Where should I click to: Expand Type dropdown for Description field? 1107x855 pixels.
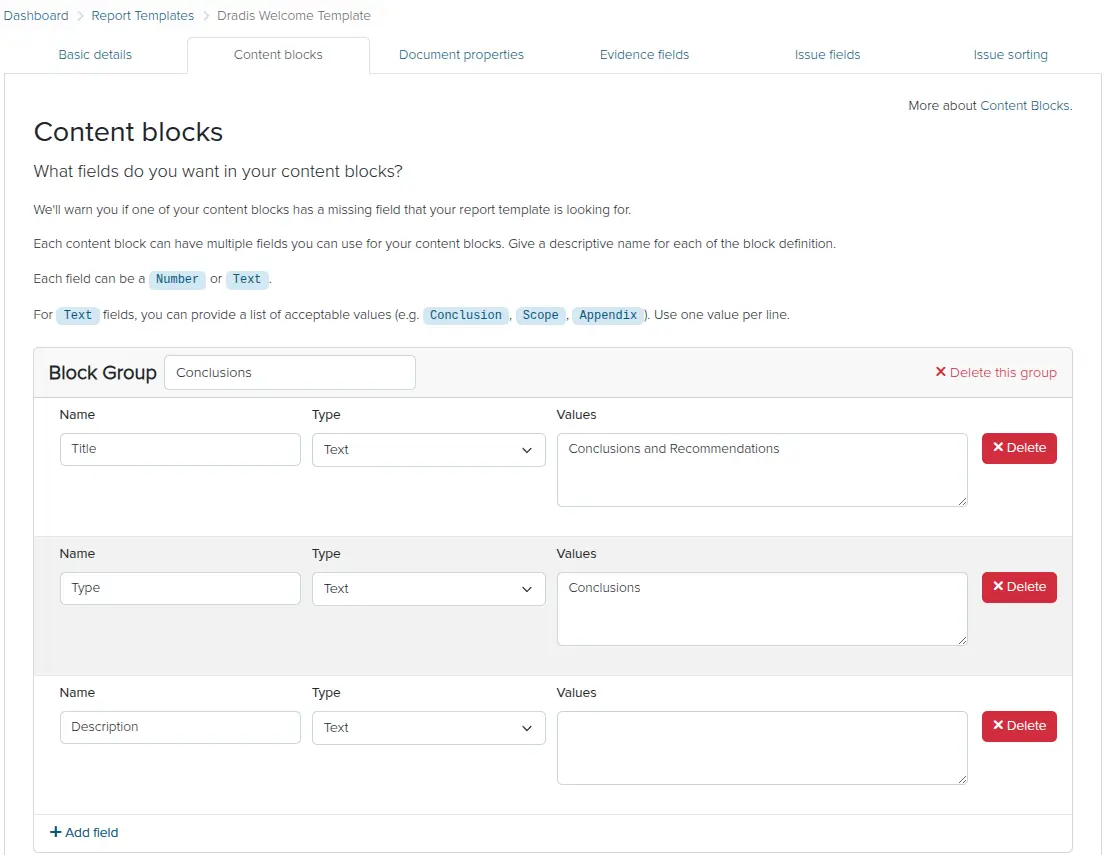point(429,728)
